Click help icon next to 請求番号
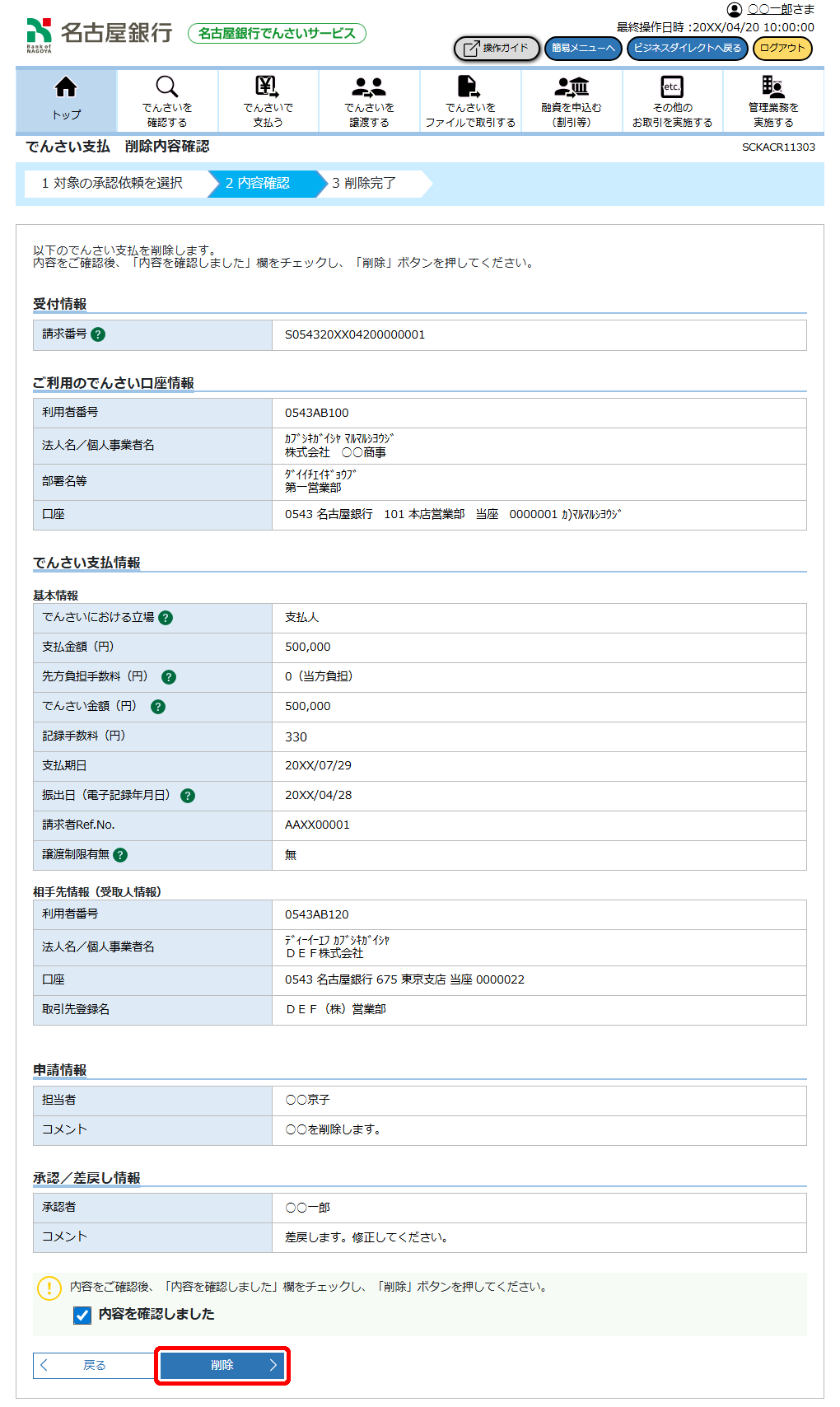This screenshot has height=1407, width=840. coord(98,334)
